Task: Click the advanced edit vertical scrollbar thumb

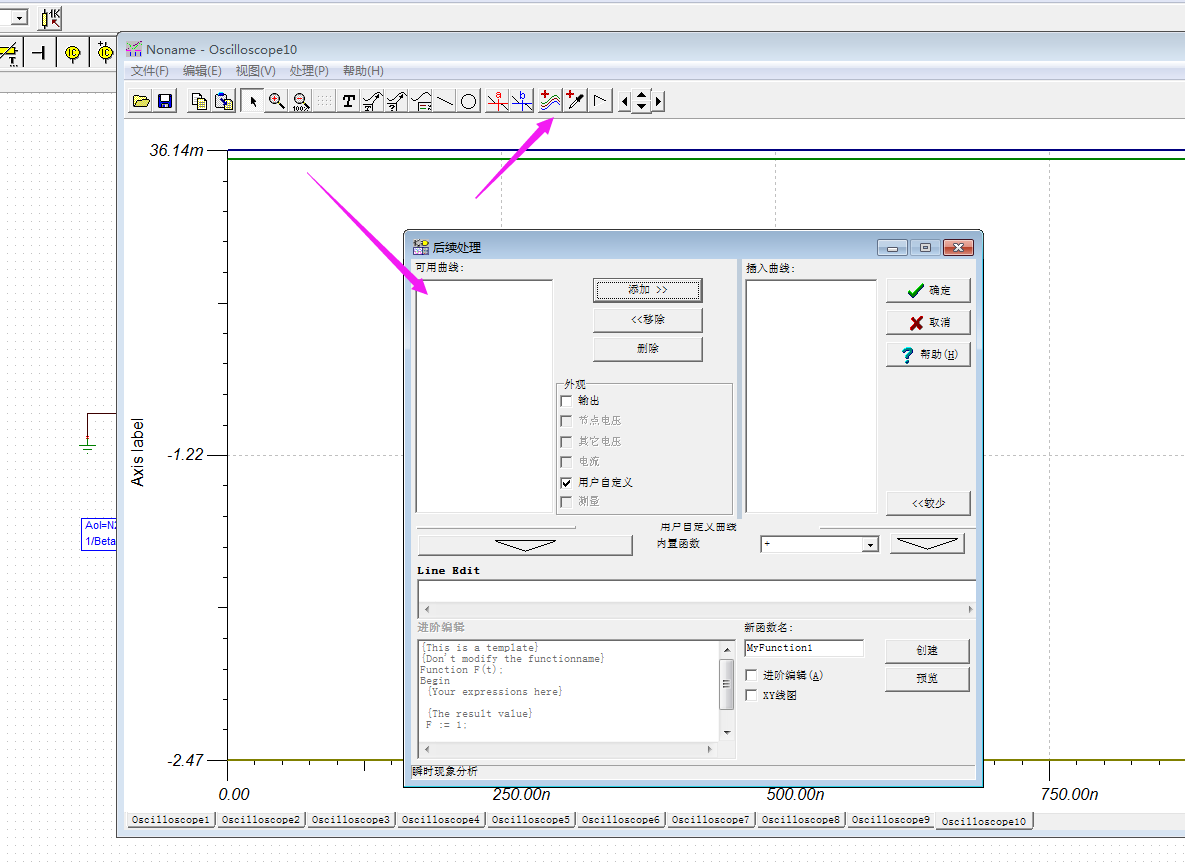Action: pos(726,684)
